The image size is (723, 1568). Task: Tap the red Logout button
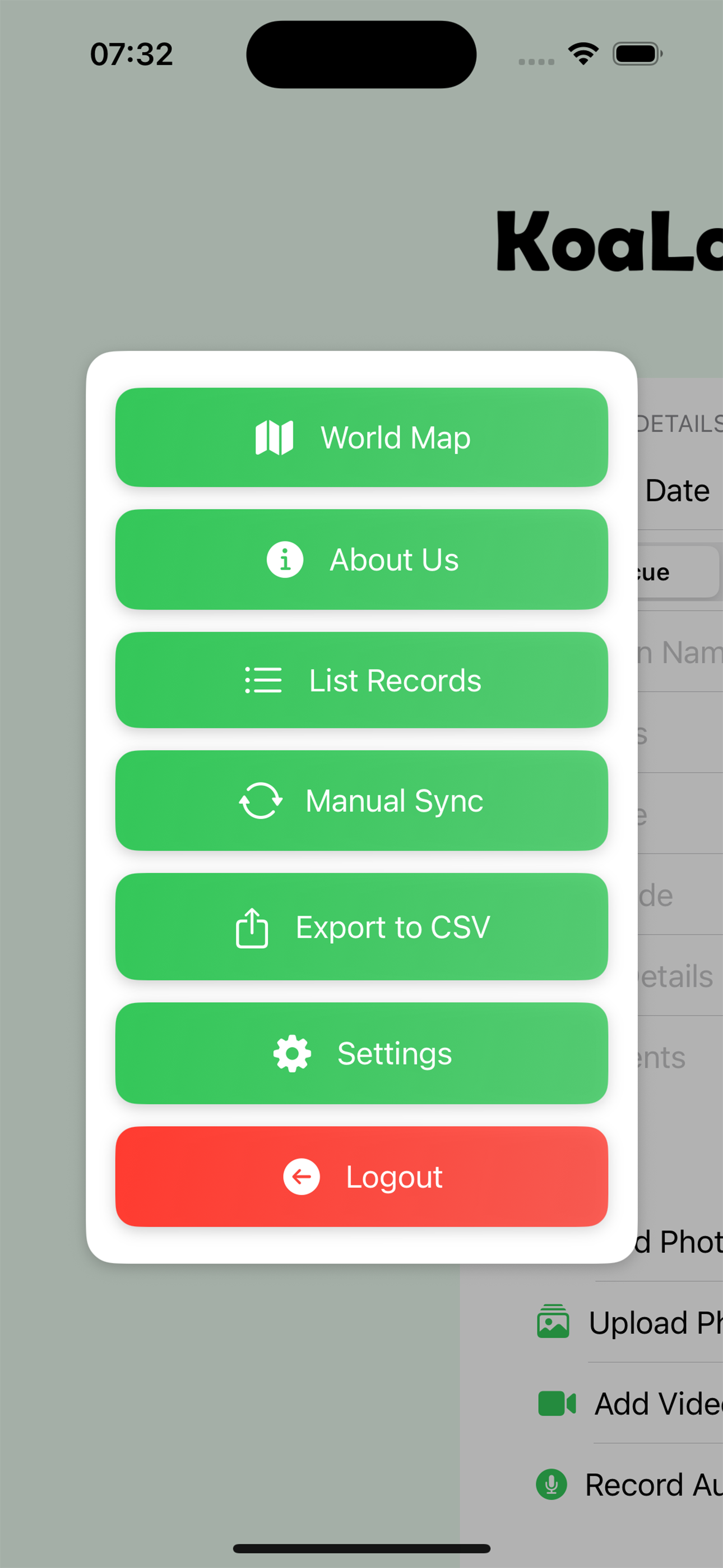[x=361, y=1177]
